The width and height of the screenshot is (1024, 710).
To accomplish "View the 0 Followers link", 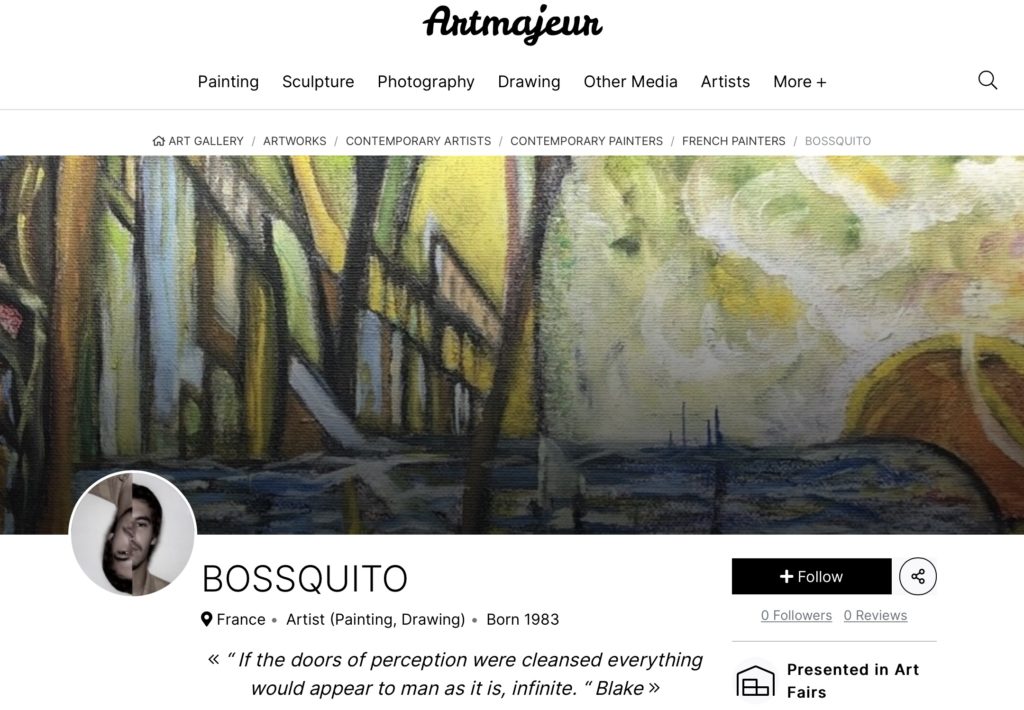I will point(796,615).
